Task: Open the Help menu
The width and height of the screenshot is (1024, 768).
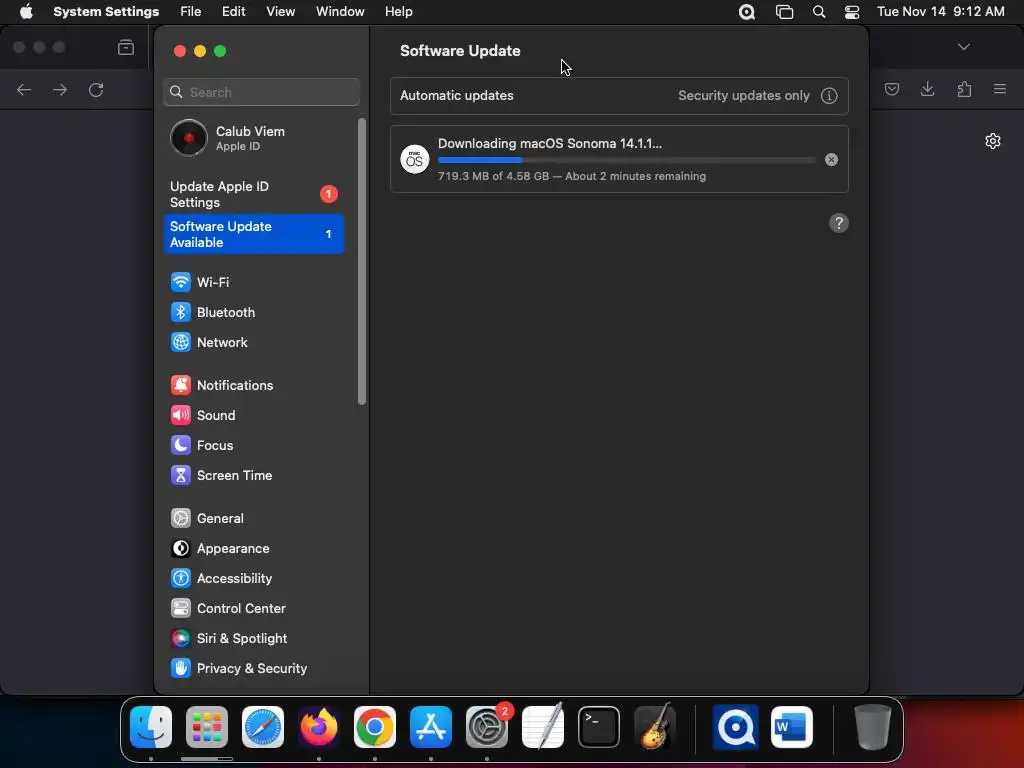Action: pos(398,12)
